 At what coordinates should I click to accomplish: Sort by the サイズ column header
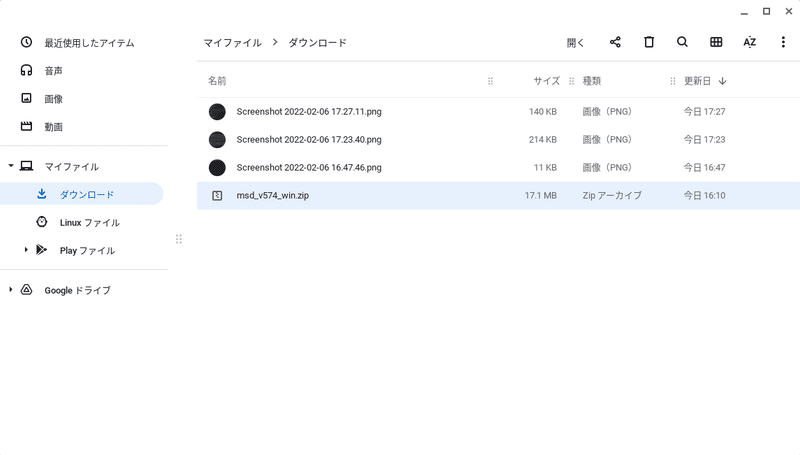[547, 81]
